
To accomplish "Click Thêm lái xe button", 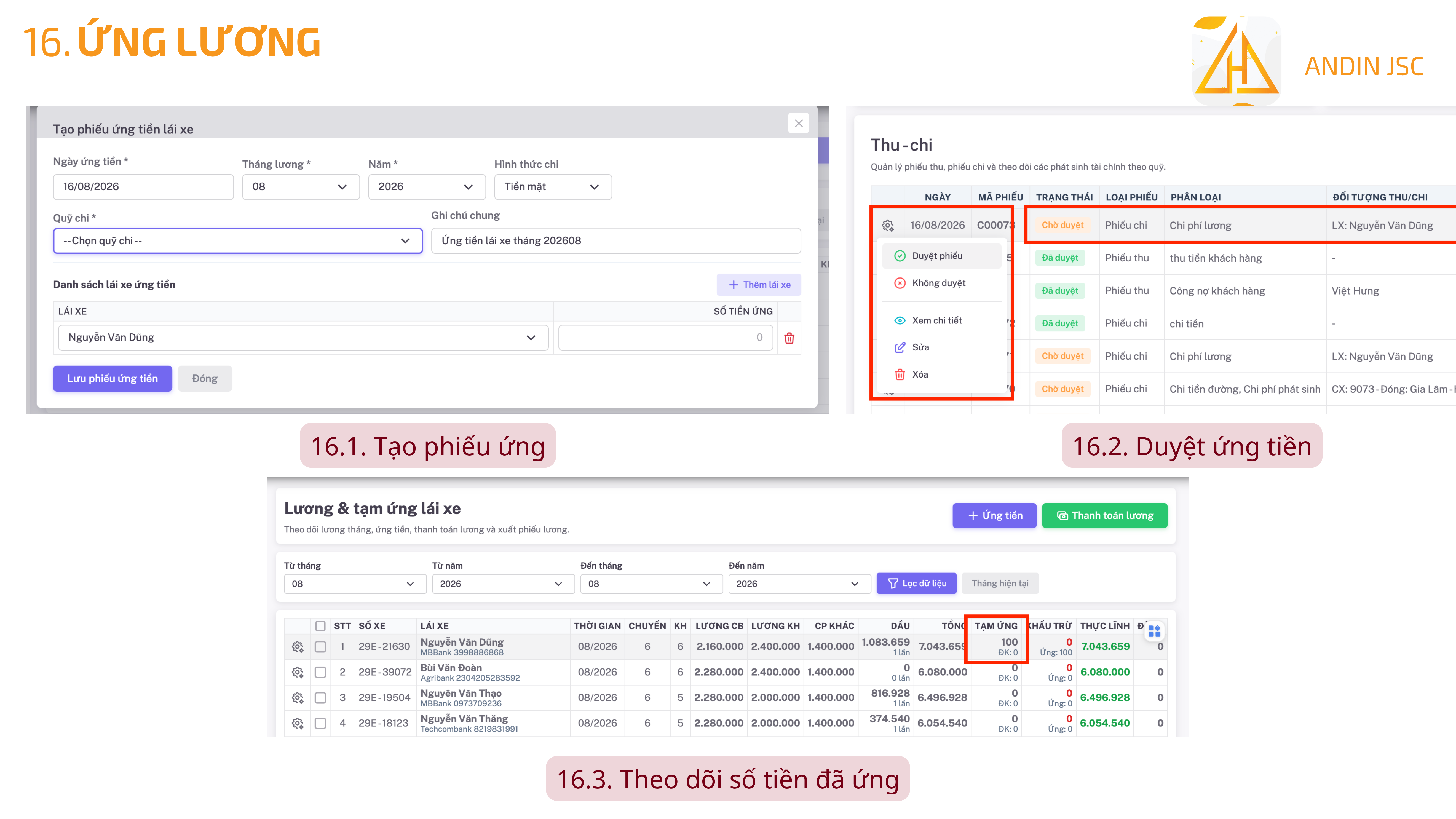I will 759,285.
